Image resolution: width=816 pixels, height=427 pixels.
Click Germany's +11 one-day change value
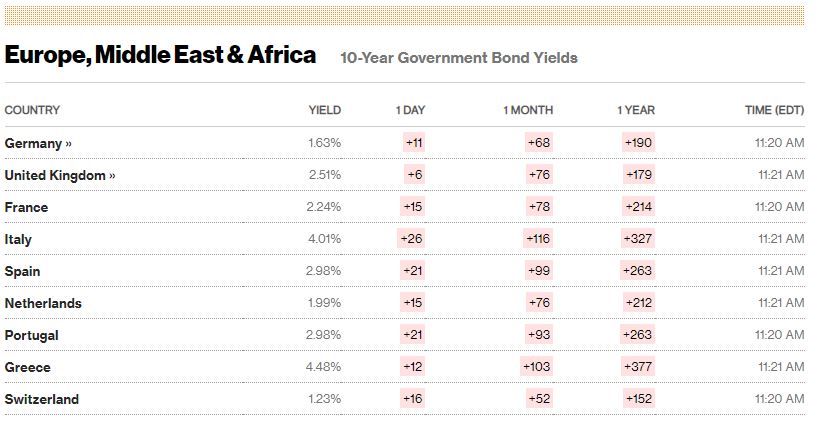(414, 143)
